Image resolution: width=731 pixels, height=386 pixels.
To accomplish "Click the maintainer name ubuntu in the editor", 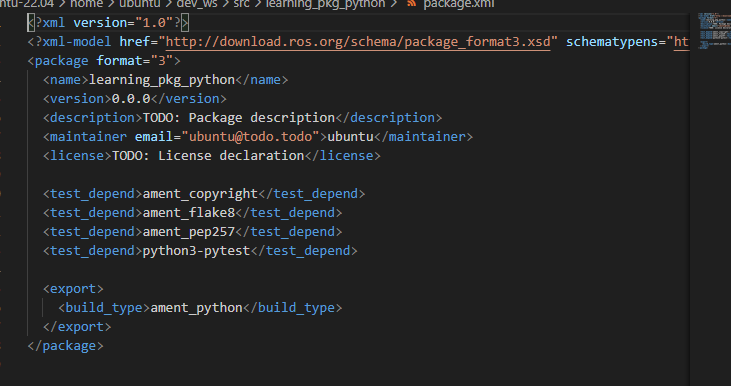I will pos(351,137).
